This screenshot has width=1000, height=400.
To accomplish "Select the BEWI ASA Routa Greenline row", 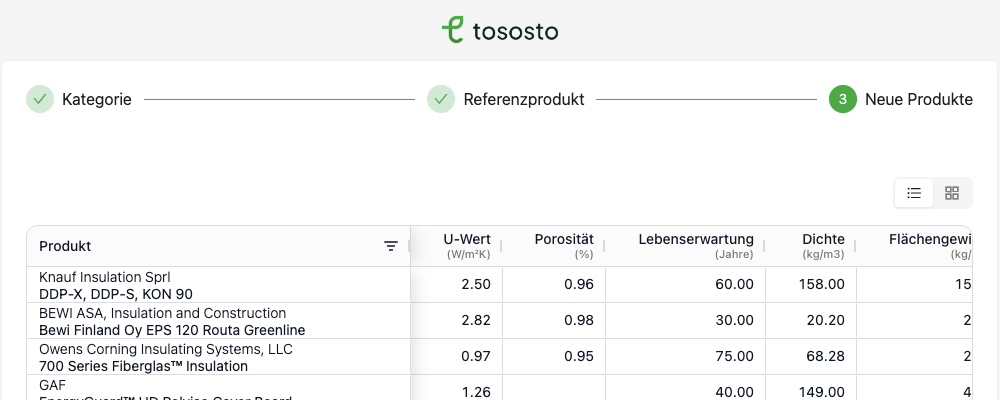I will click(172, 321).
